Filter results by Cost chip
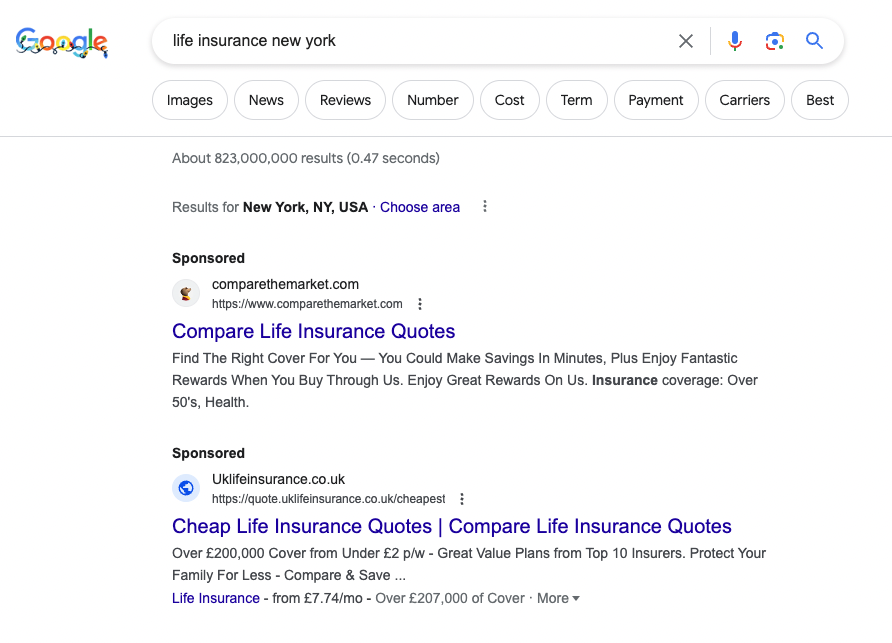 click(510, 100)
